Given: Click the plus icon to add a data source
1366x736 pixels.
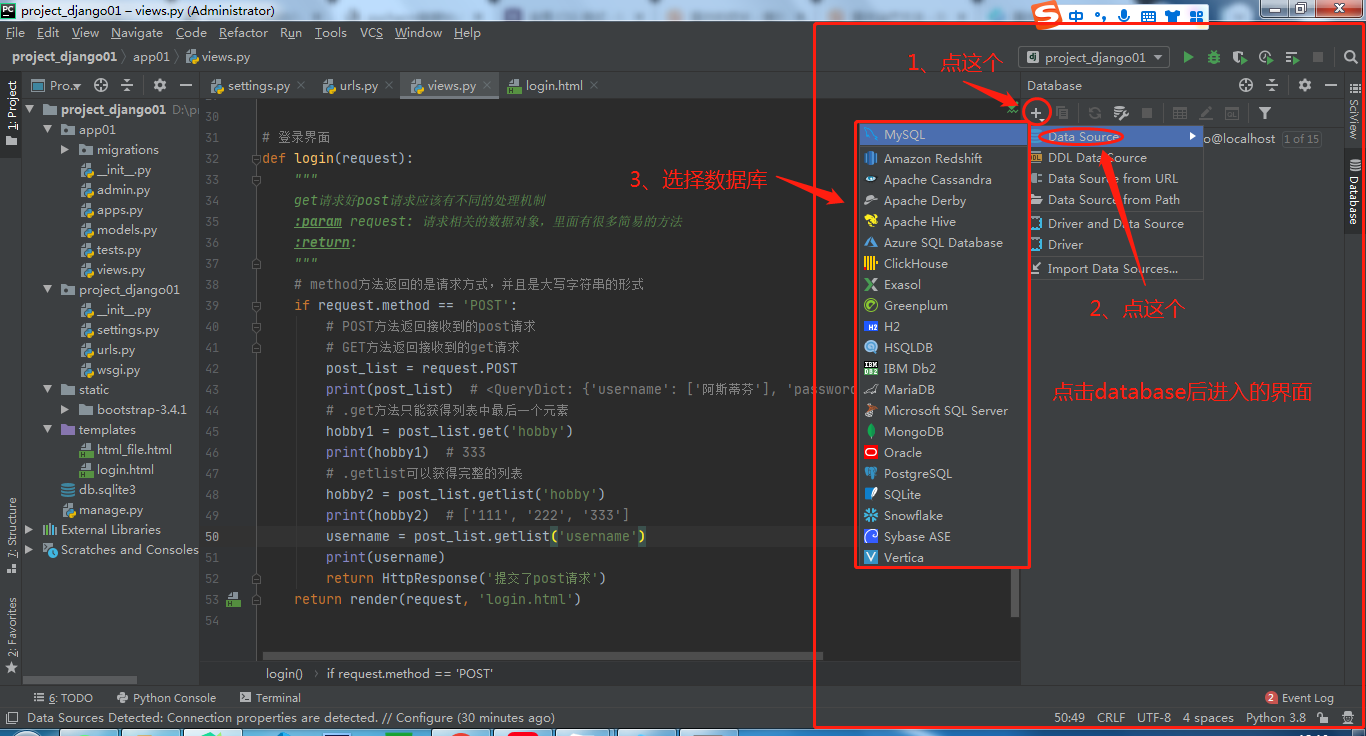Looking at the screenshot, I should [1037, 113].
